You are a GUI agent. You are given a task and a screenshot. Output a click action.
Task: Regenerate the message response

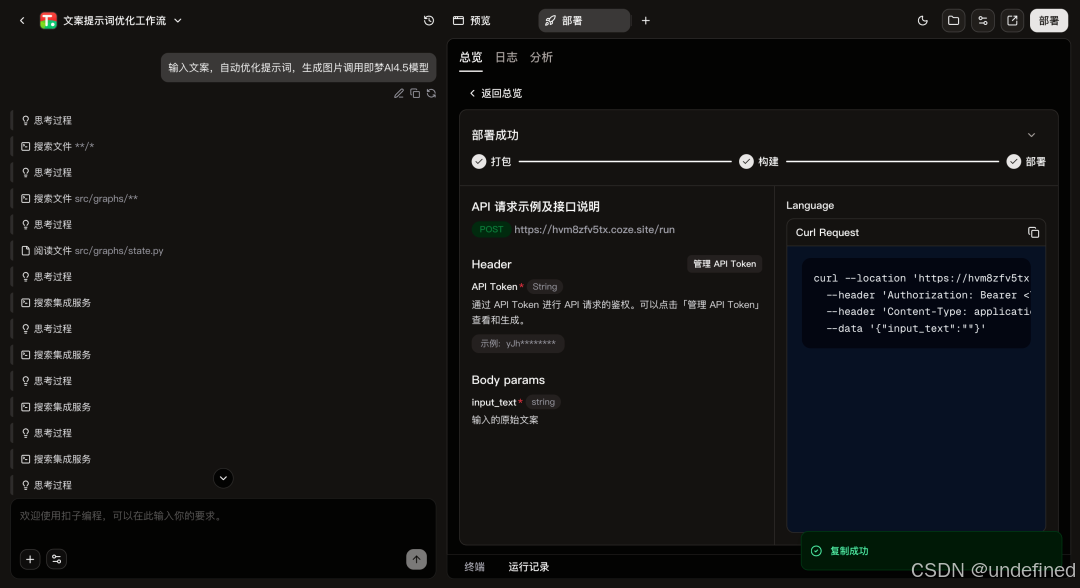[x=431, y=94]
